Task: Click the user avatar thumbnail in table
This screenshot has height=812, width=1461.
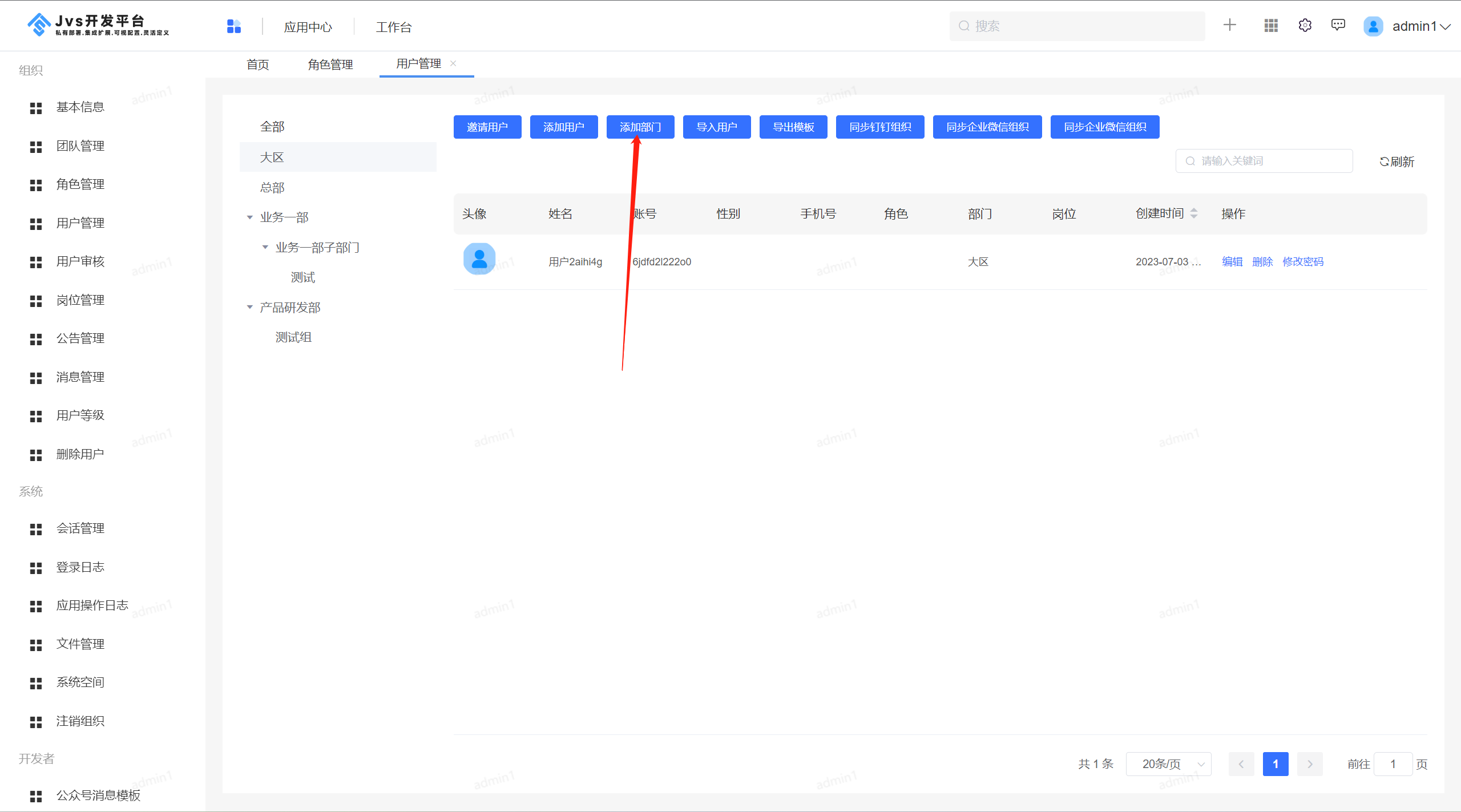Action: point(479,260)
